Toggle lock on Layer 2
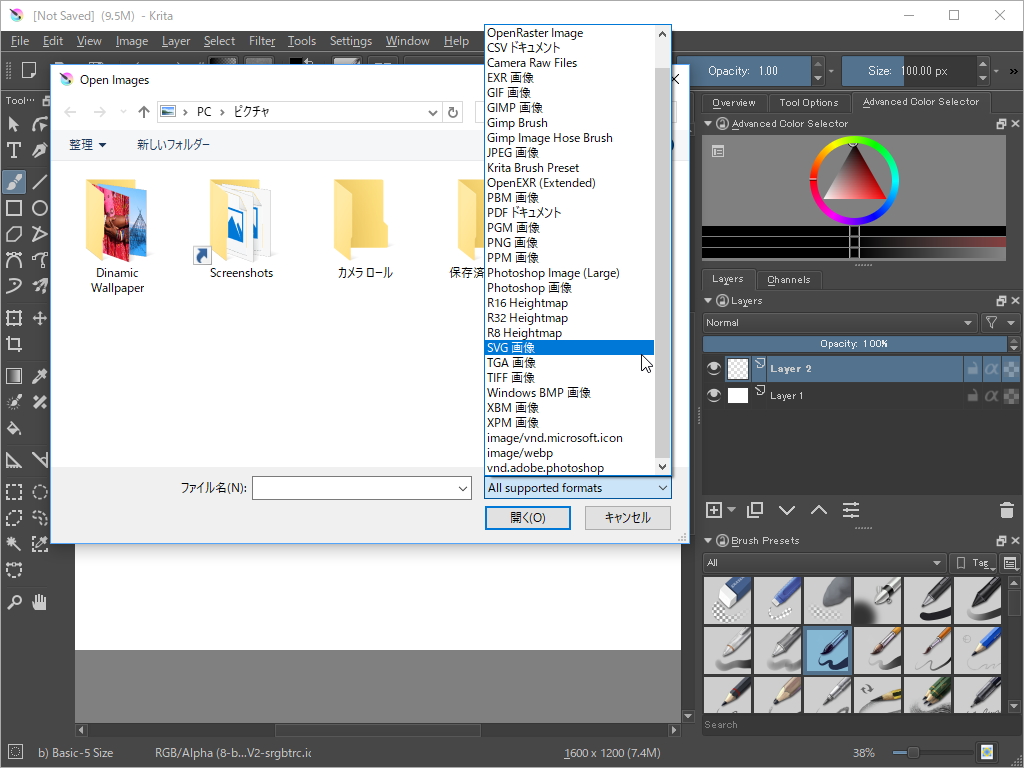The width and height of the screenshot is (1024, 768). 972,369
